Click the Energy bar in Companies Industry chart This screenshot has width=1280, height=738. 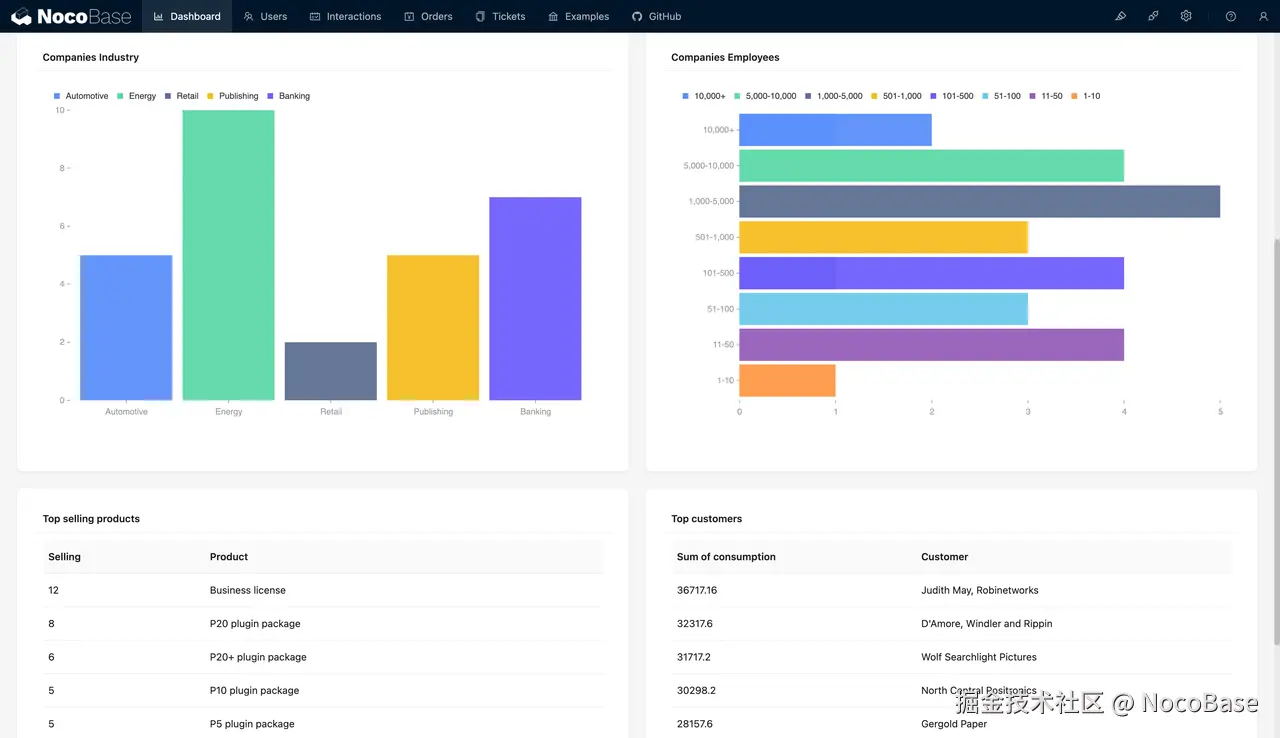point(228,253)
